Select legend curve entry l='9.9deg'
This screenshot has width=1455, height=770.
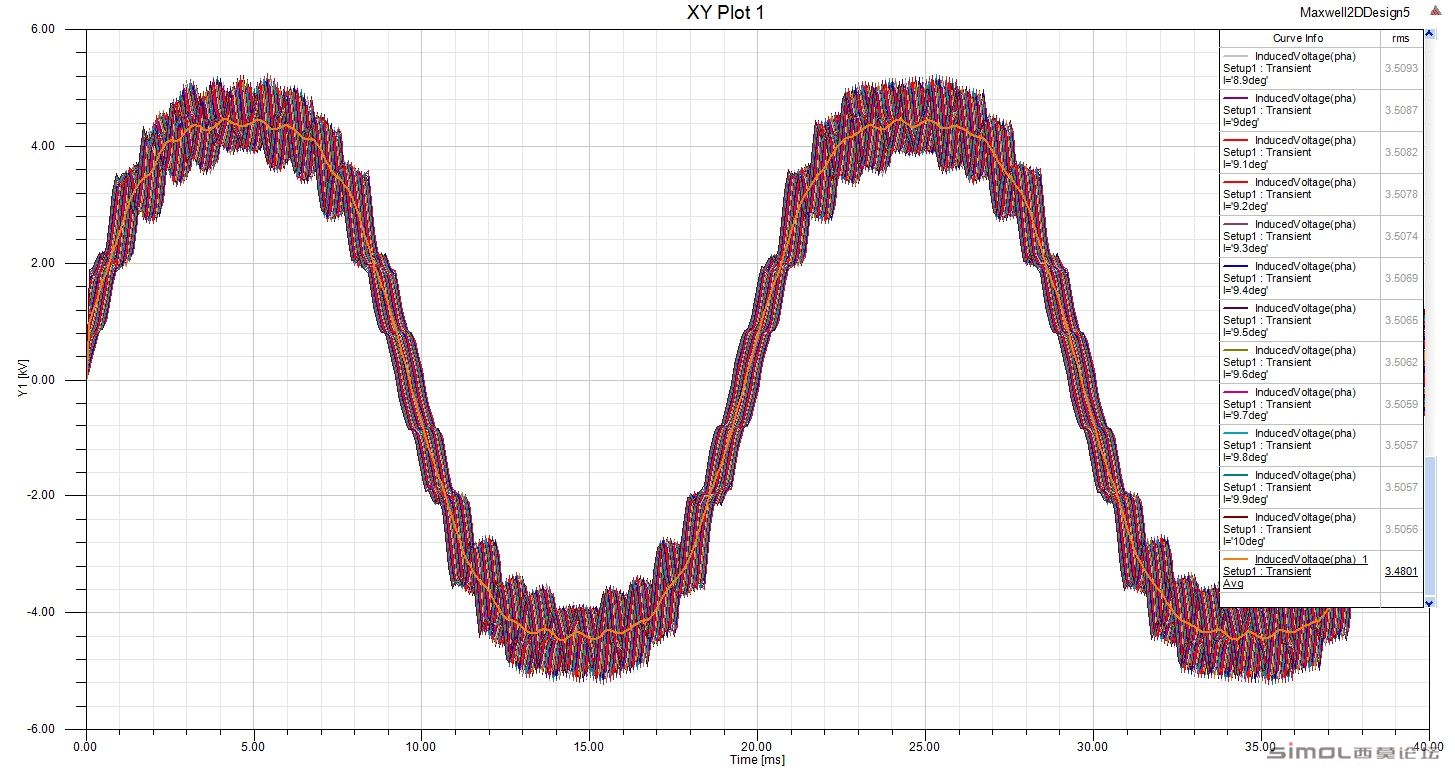(x=1299, y=487)
